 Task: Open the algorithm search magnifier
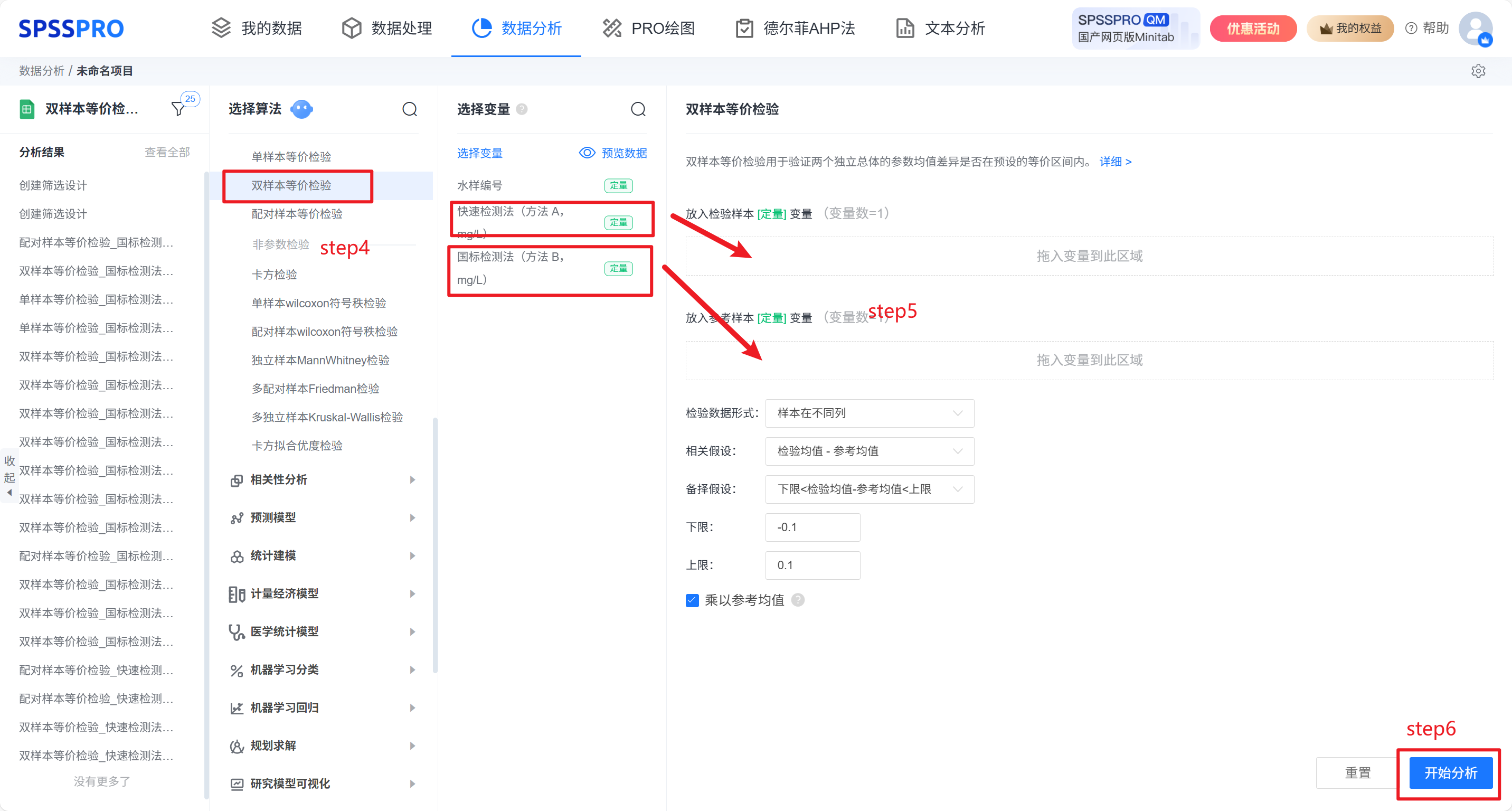409,109
